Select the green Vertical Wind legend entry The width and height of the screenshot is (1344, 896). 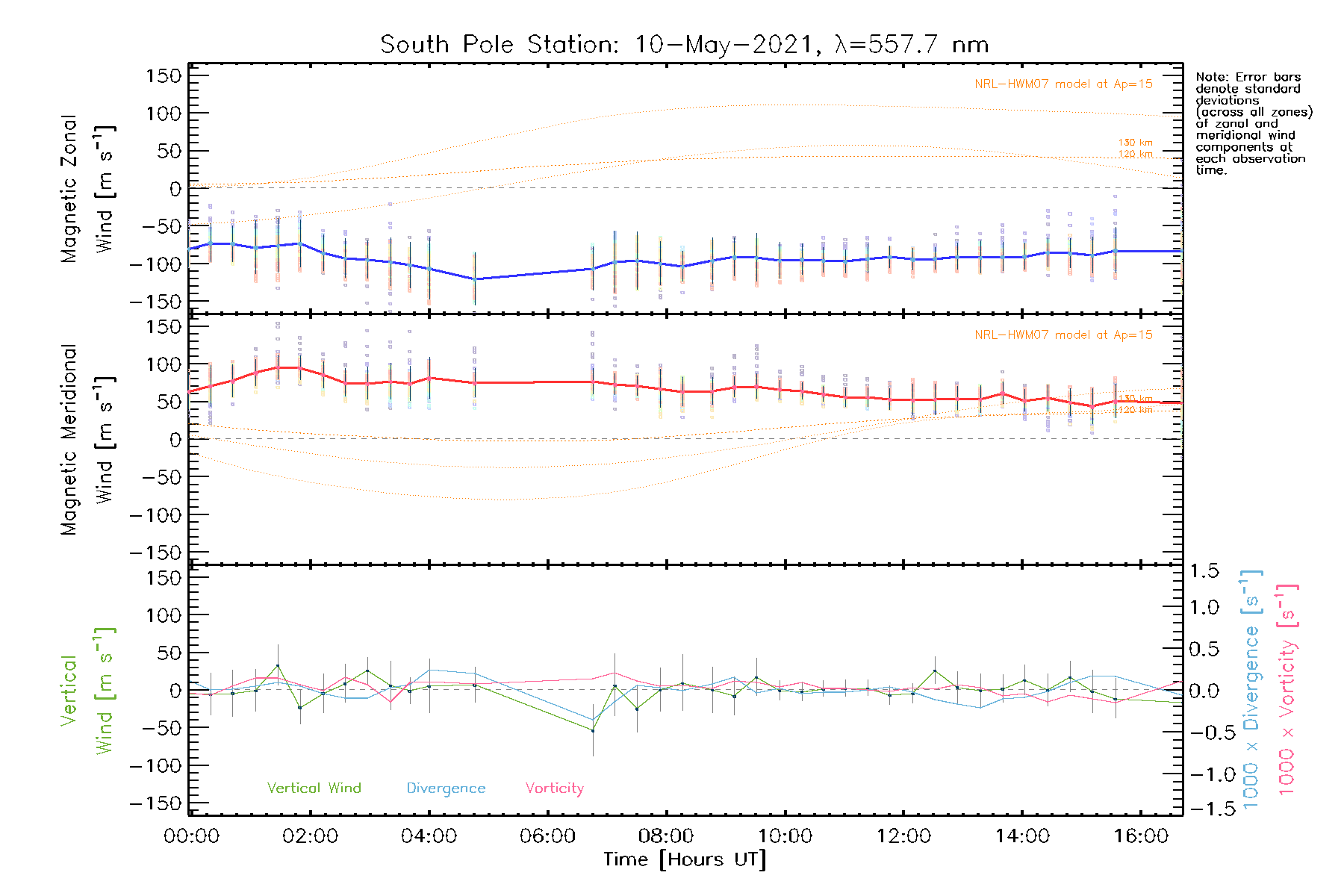(314, 788)
